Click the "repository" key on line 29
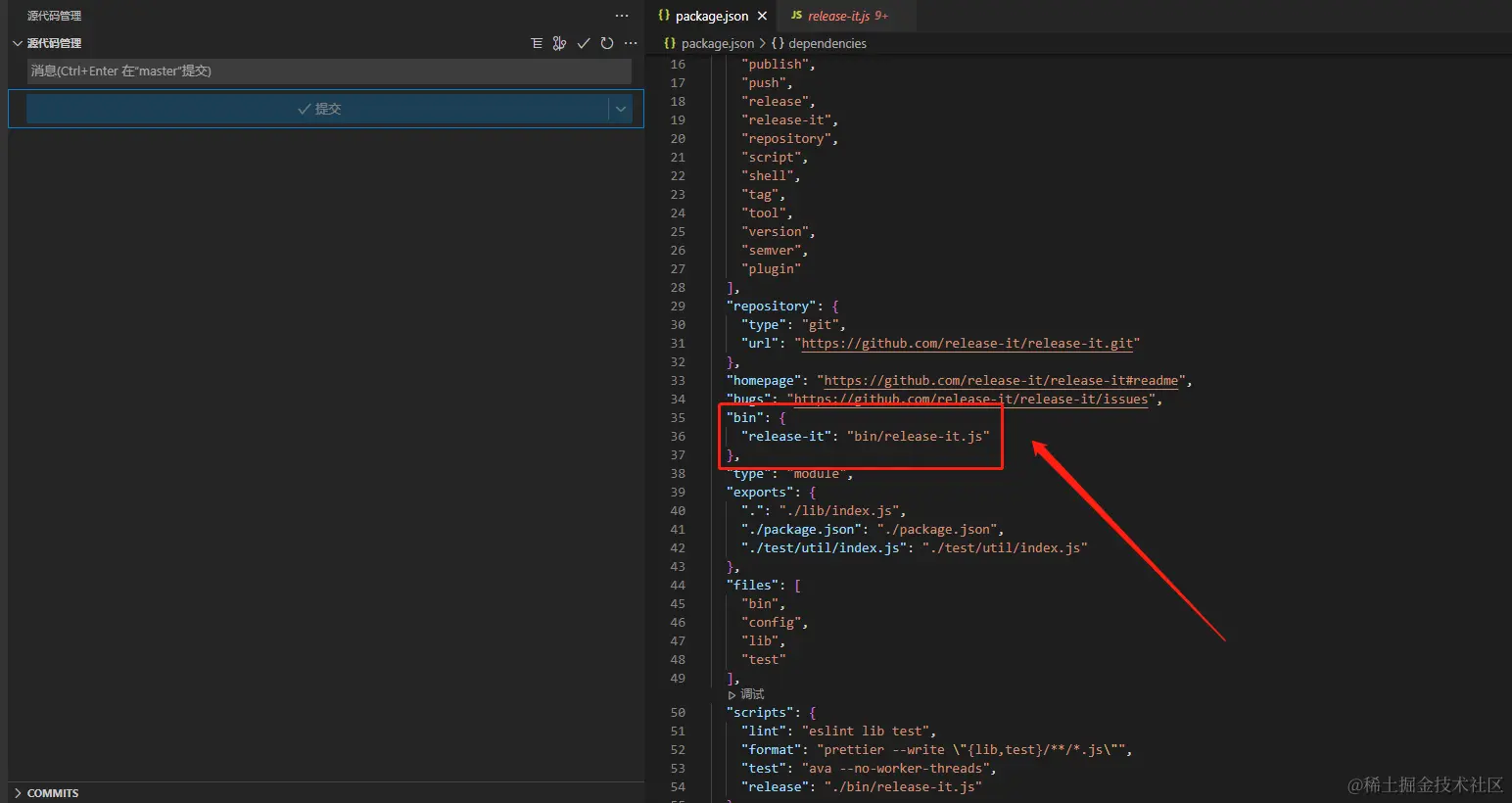Viewport: 1512px width, 803px height. click(771, 307)
